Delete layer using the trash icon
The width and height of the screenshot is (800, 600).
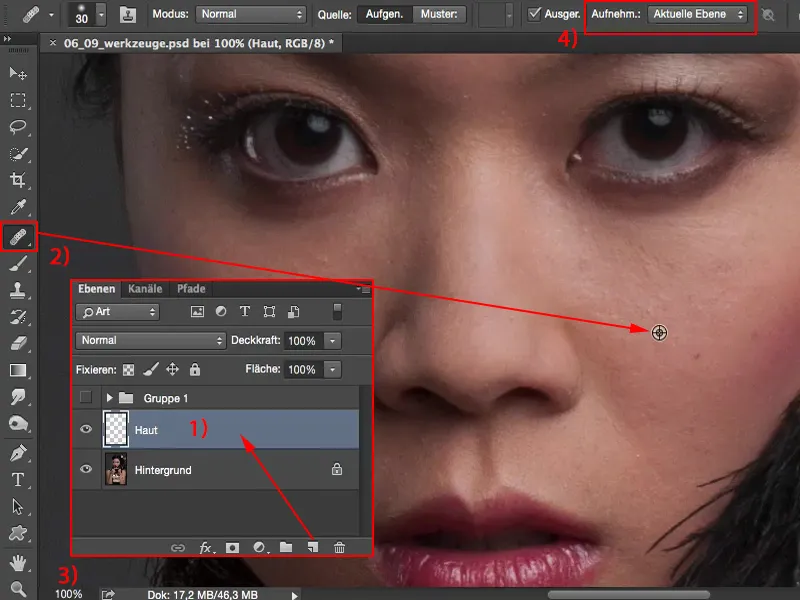337,548
